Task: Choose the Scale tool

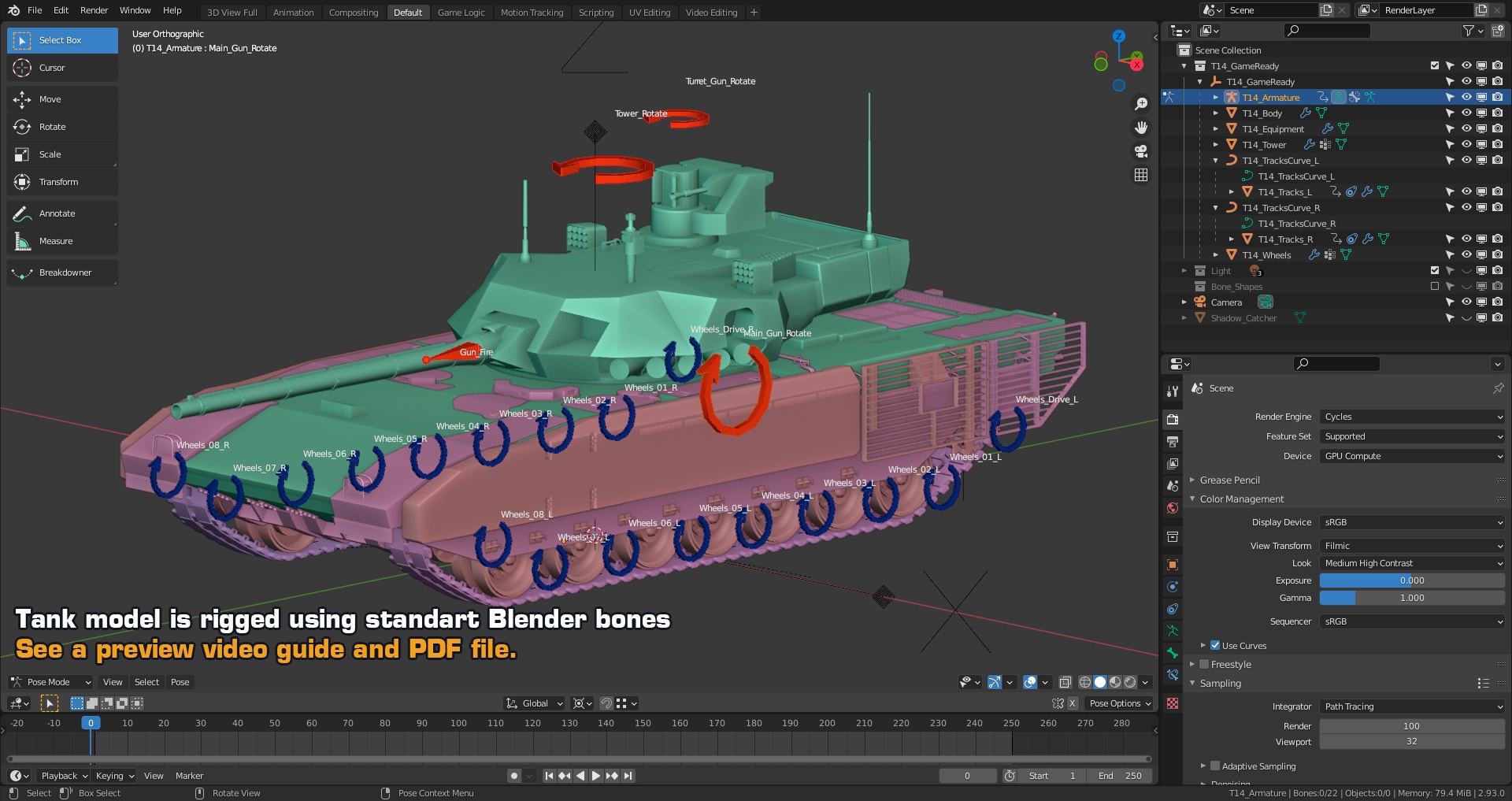Action: pyautogui.click(x=62, y=154)
